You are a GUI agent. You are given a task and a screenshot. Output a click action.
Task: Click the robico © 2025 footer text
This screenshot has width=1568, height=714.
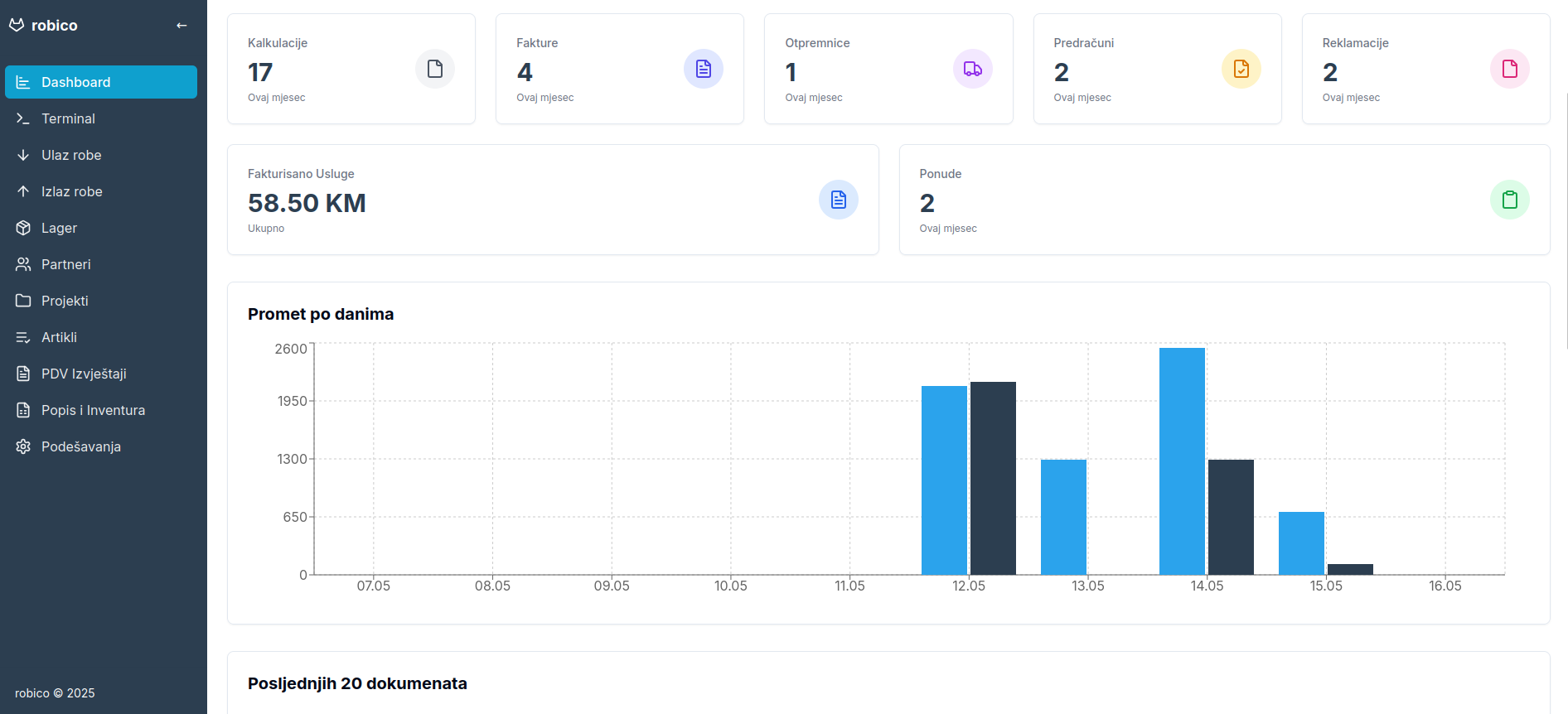(55, 693)
